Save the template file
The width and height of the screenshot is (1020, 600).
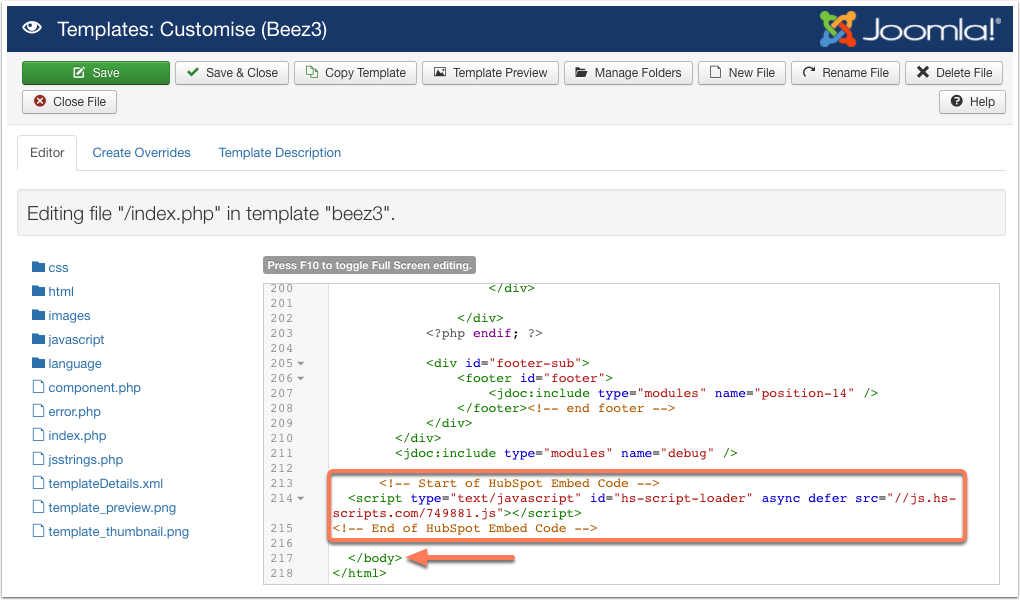click(96, 73)
